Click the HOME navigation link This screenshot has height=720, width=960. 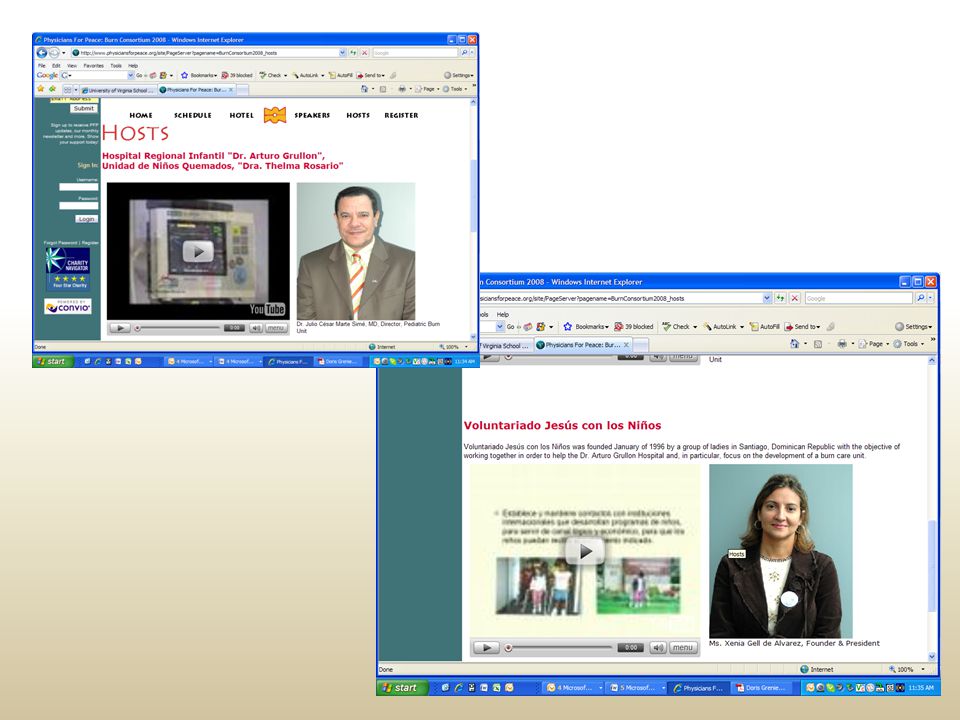(x=141, y=115)
